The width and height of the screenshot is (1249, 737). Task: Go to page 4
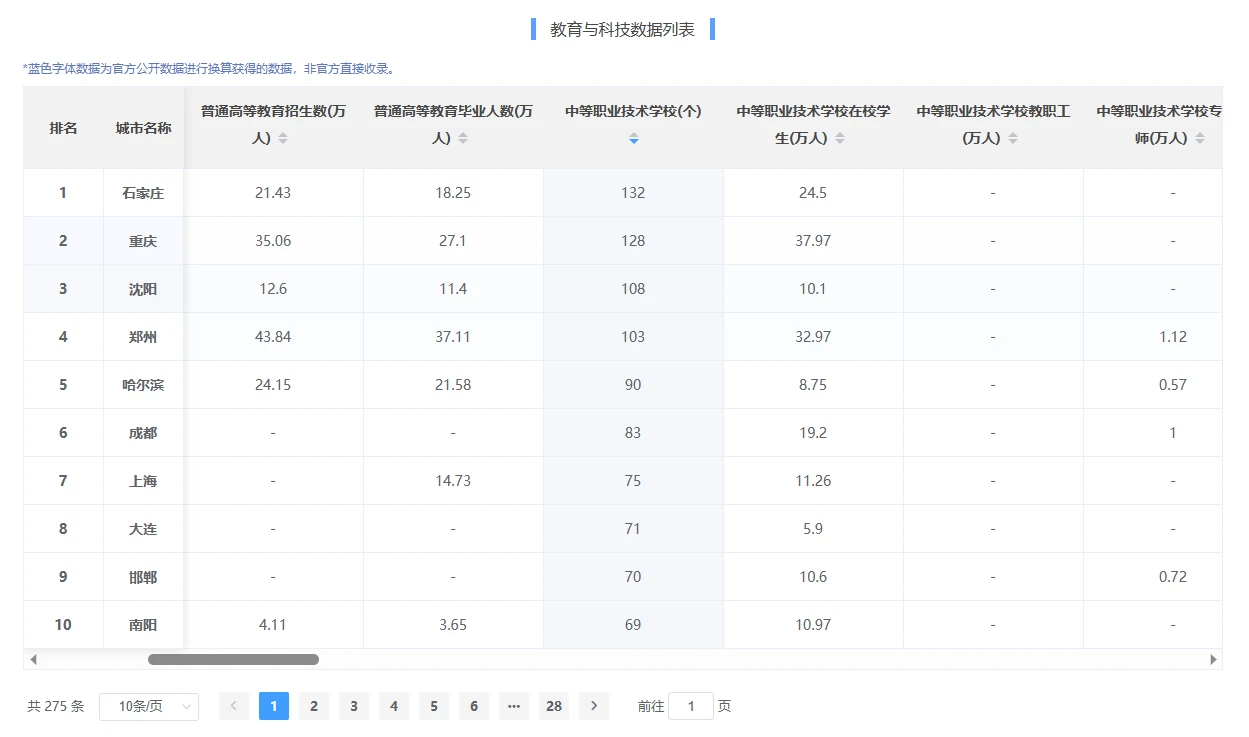(394, 706)
